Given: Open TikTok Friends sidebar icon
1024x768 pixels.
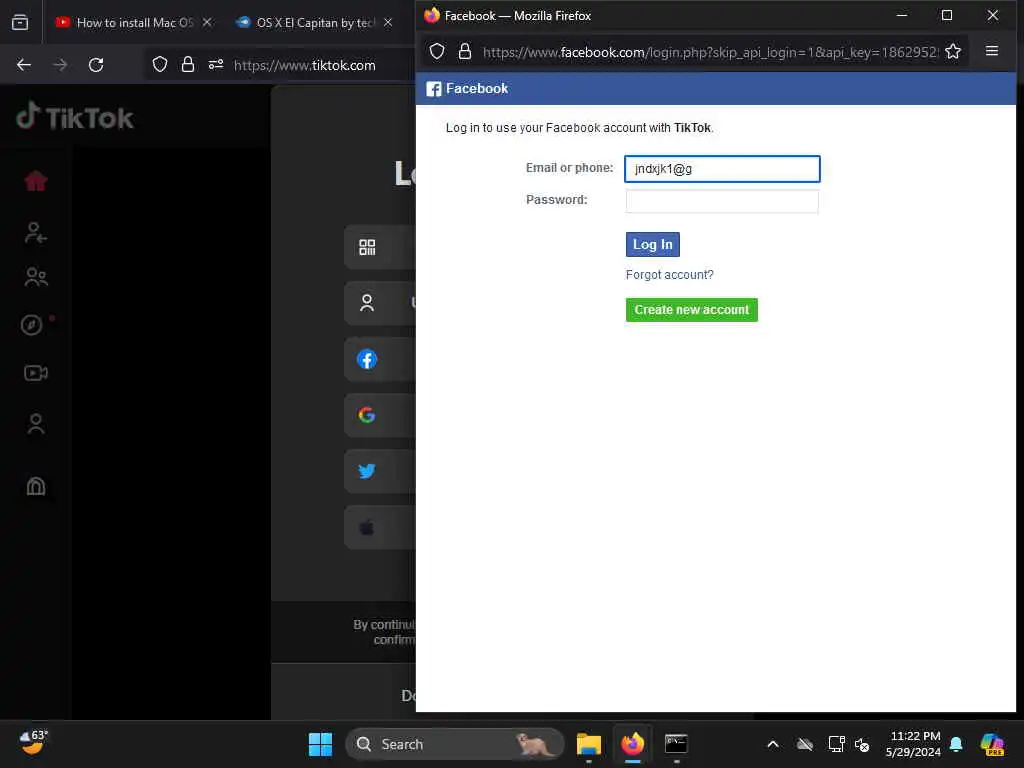Looking at the screenshot, I should coord(35,277).
